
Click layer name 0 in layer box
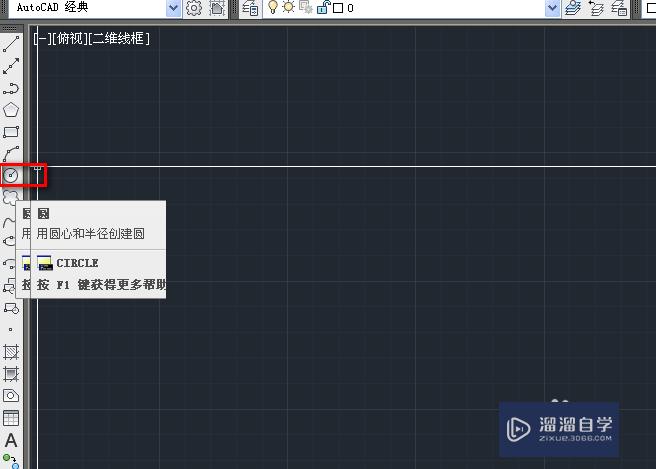(350, 8)
